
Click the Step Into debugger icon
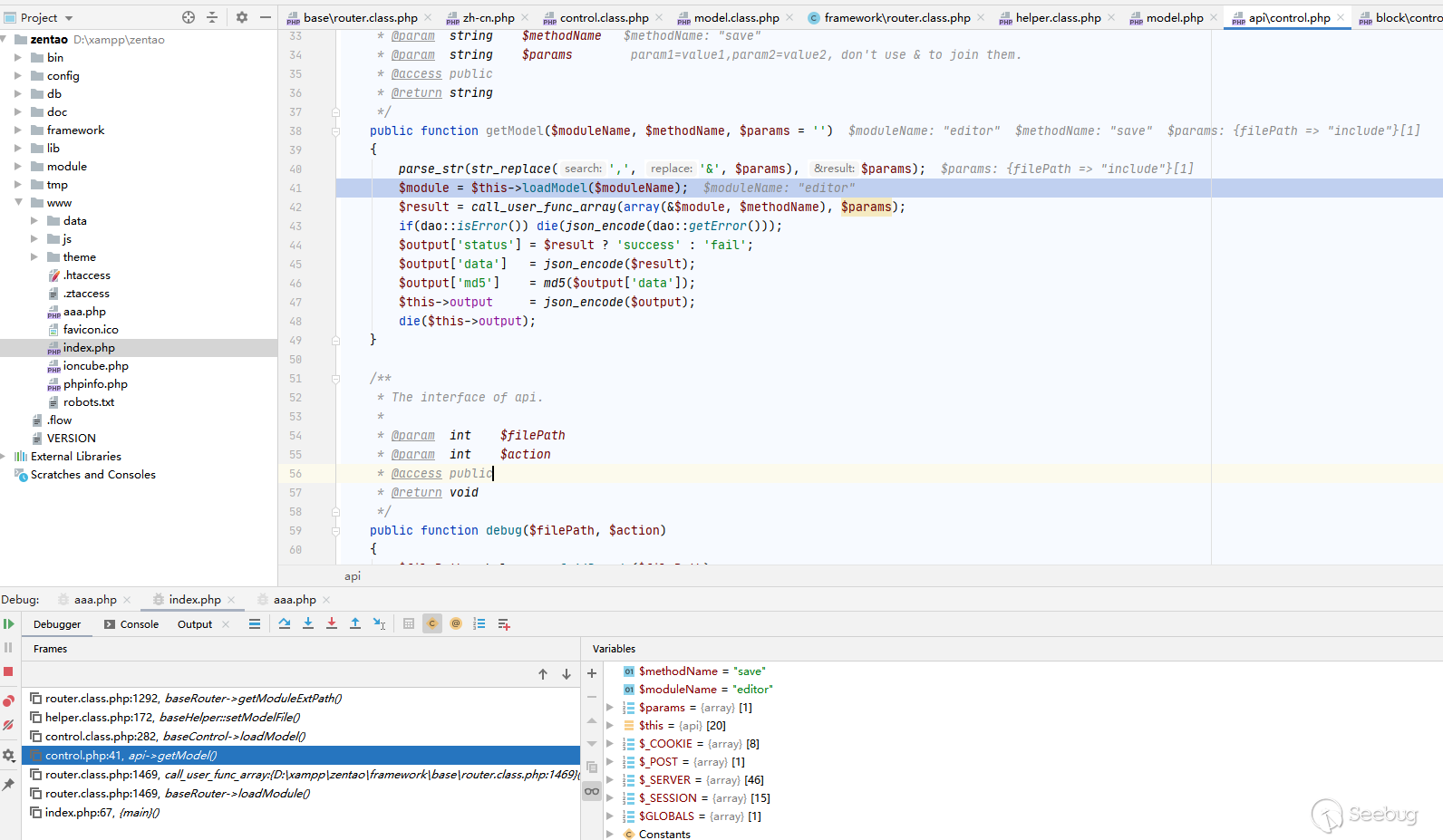tap(308, 623)
